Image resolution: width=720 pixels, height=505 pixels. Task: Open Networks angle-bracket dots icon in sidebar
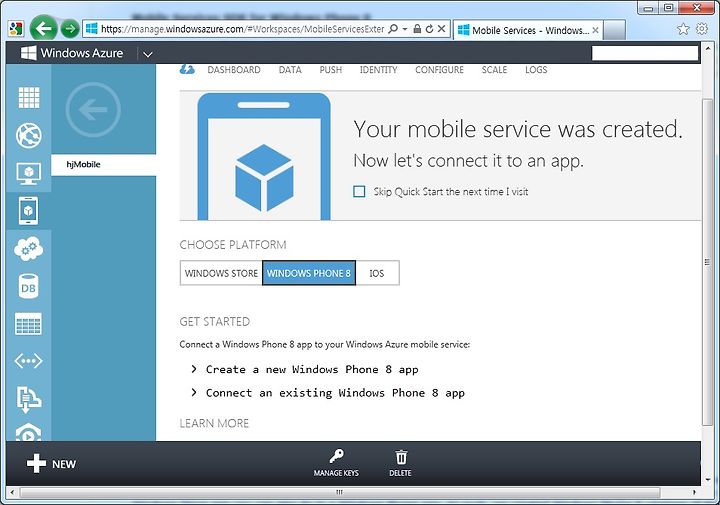(x=28, y=361)
